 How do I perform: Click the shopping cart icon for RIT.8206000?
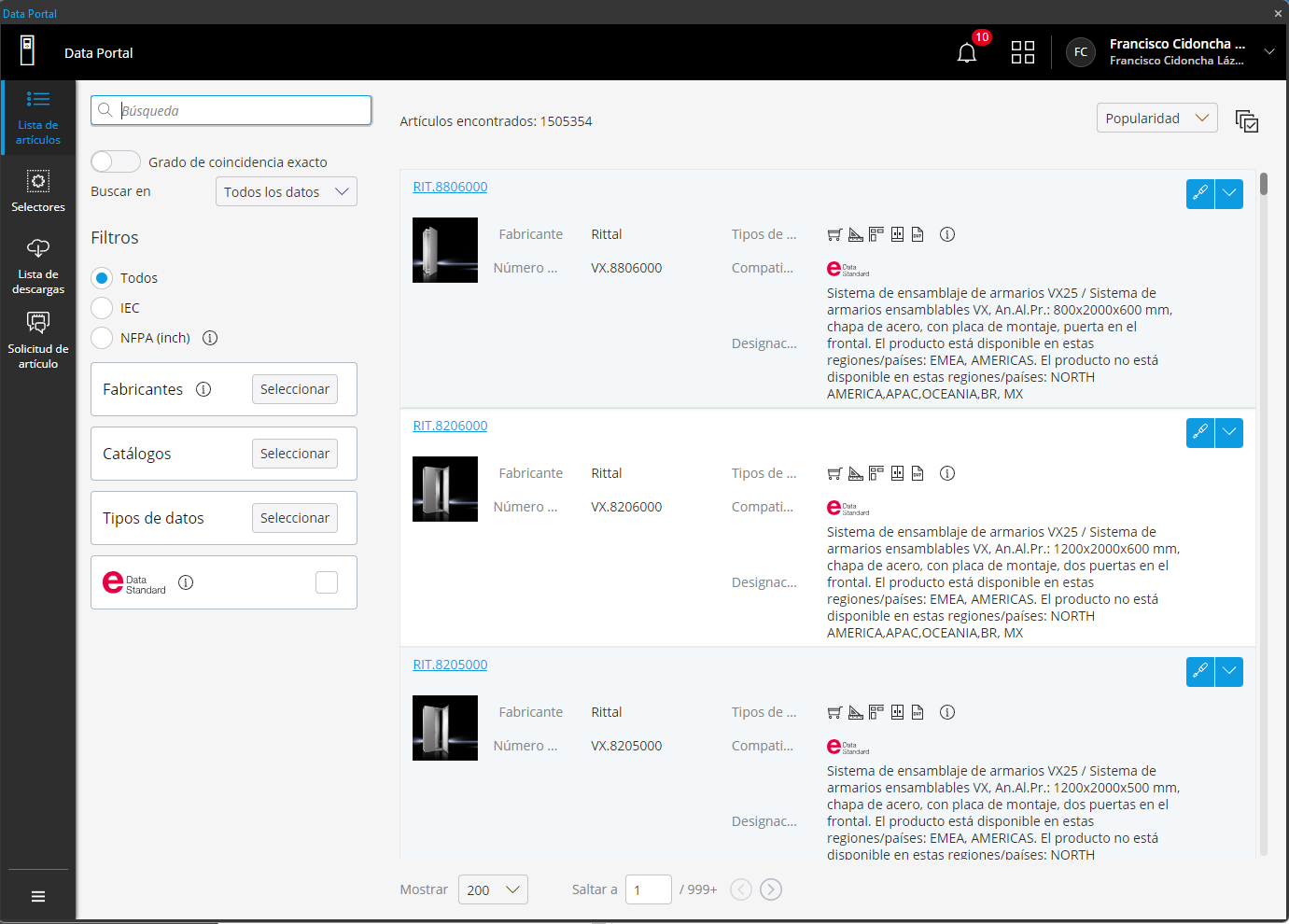[x=834, y=473]
